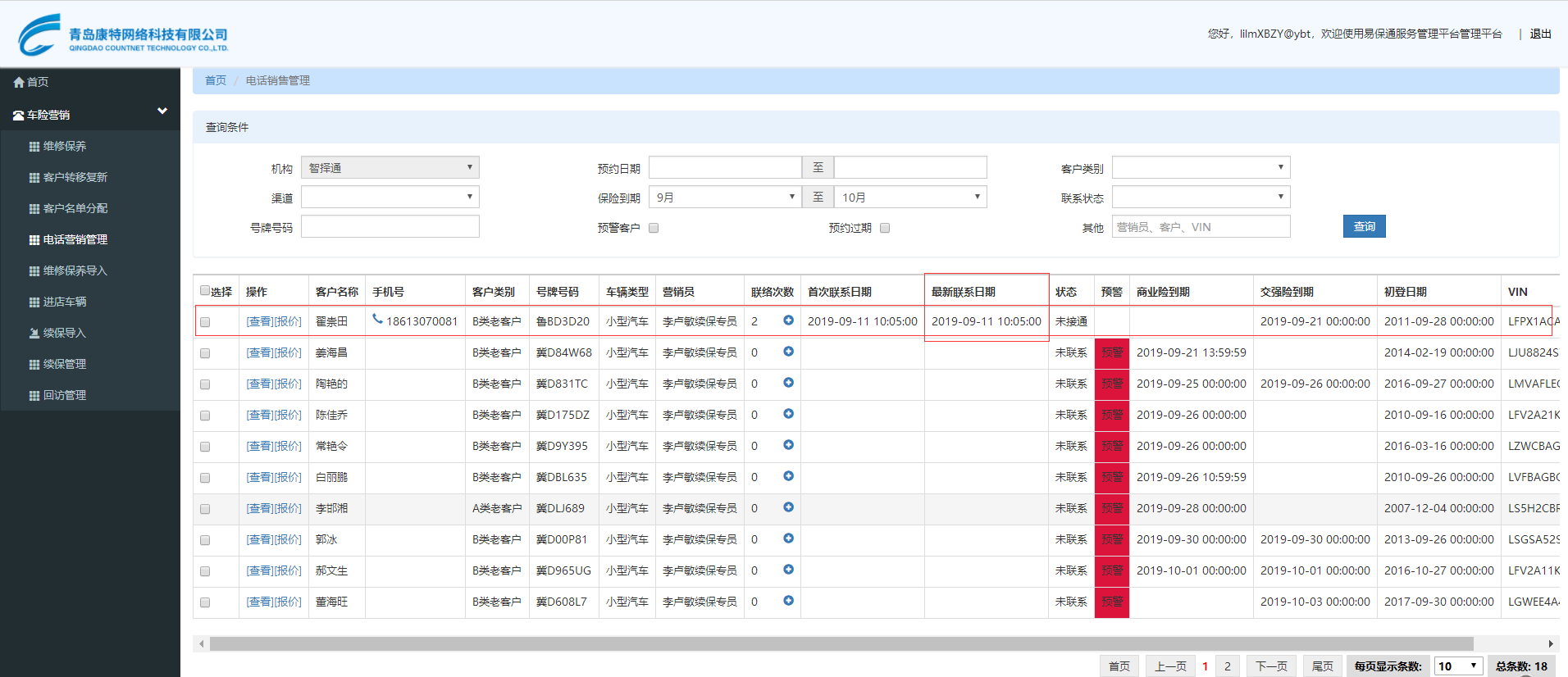Collapse the 车险营销 sidebar section
The image size is (1568, 677).
pos(162,111)
